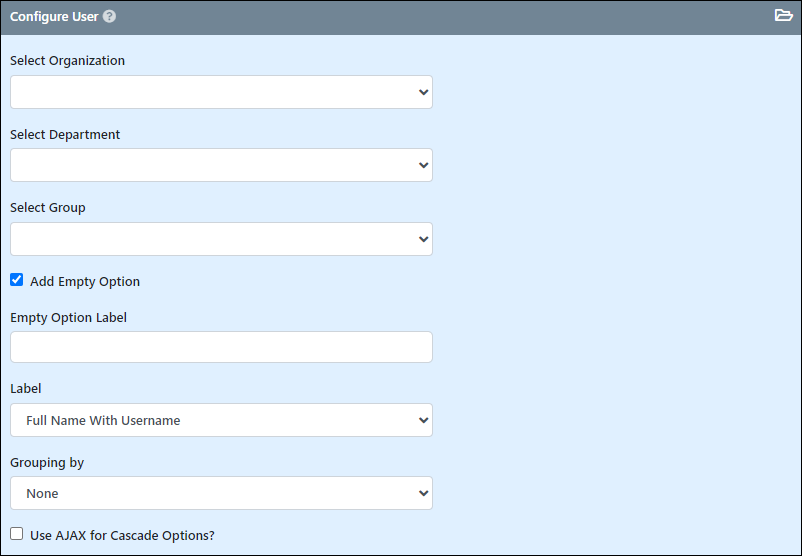Open the Select Department dropdown

point(221,165)
